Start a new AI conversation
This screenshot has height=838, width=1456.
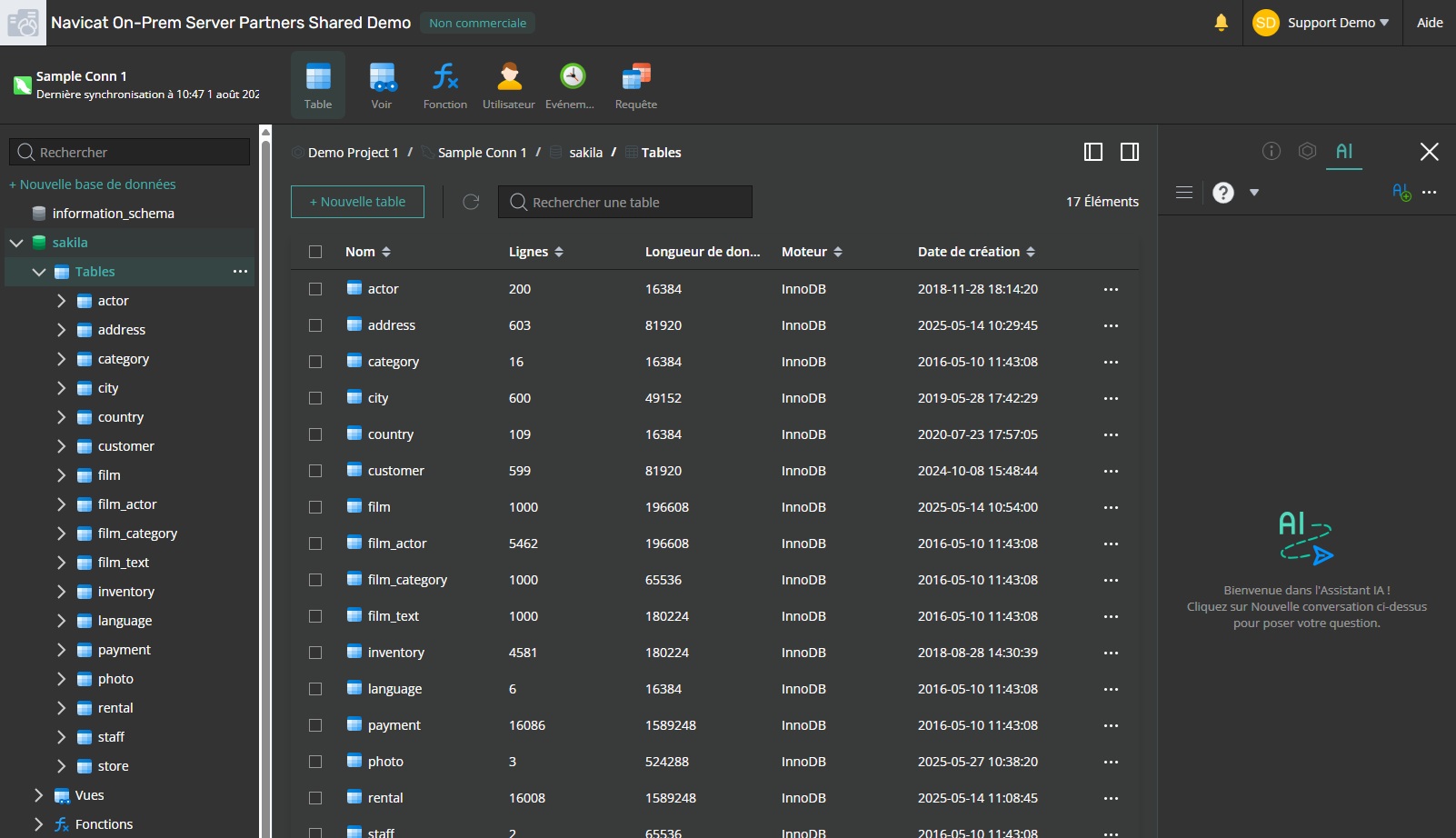(x=1401, y=192)
